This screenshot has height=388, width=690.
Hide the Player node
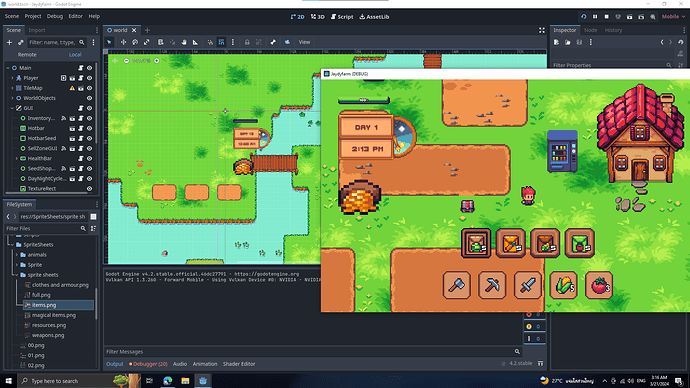click(x=89, y=78)
